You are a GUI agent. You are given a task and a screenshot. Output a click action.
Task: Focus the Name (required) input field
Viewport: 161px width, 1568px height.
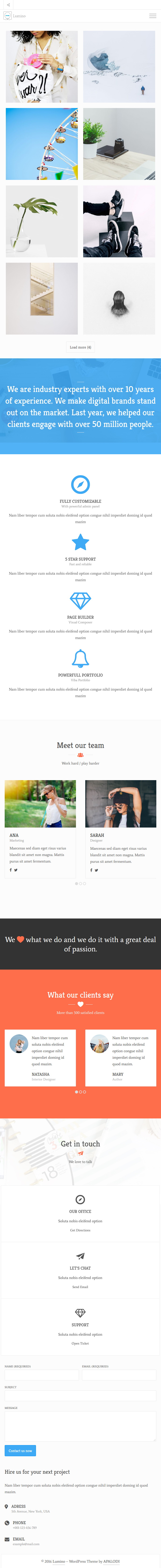coord(41,1375)
